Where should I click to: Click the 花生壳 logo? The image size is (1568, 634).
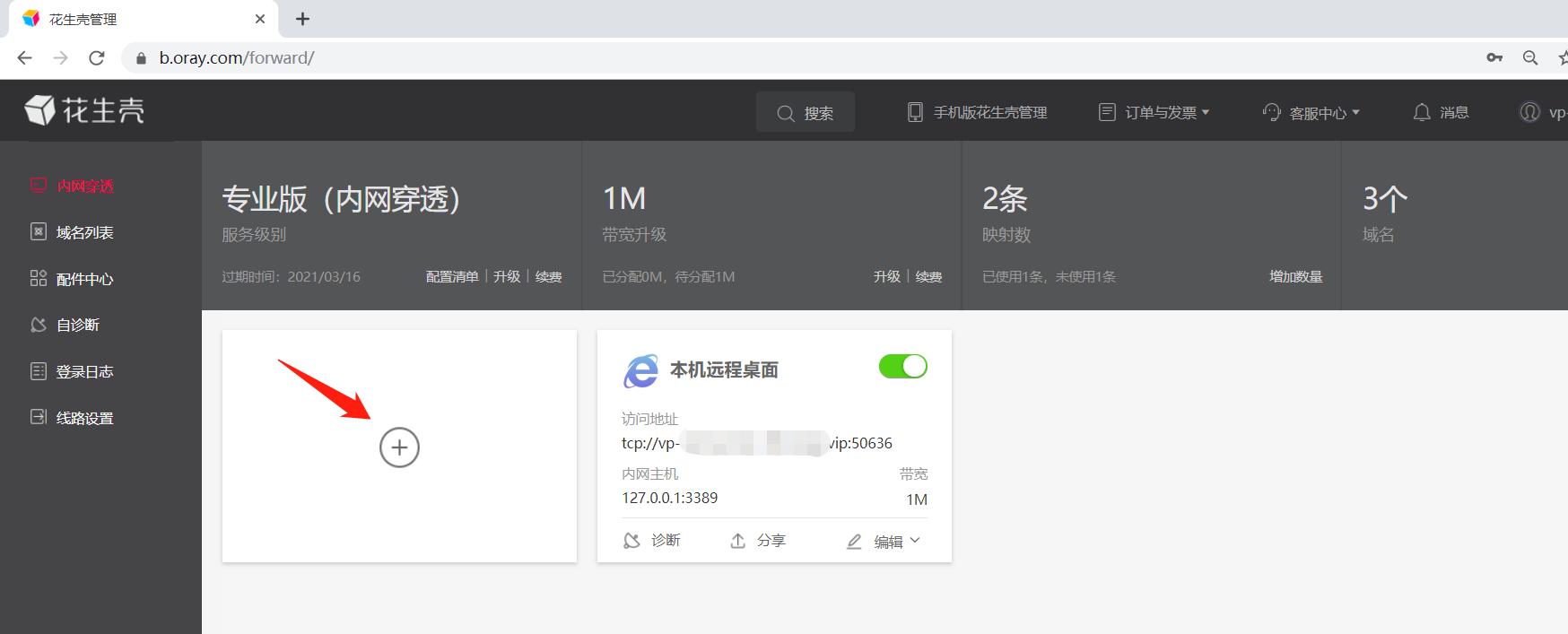(x=84, y=110)
